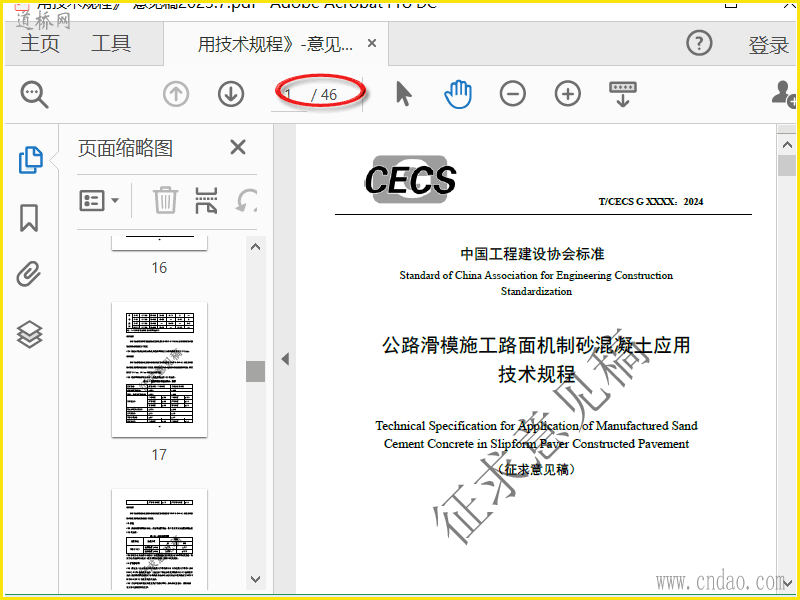This screenshot has height=600, width=800.
Task: Click the text 技术规程 in the title
Action: tap(536, 374)
